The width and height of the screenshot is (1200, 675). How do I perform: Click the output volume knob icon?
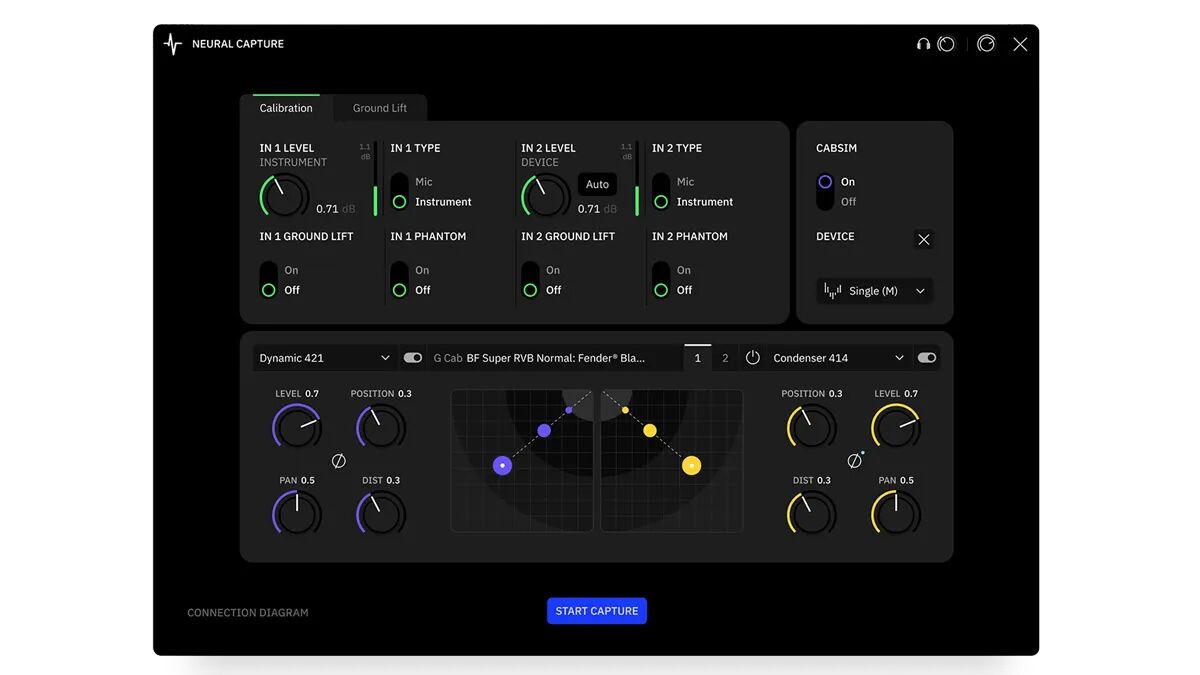click(x=986, y=44)
